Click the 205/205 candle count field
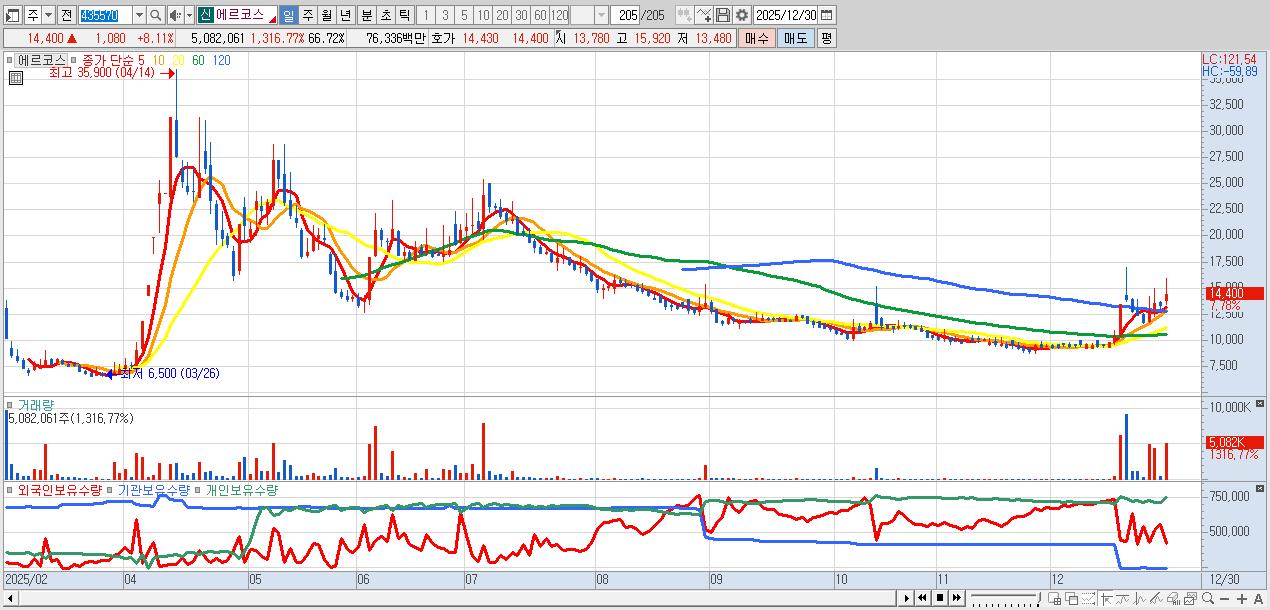Screen dimensions: 1270x610 [x=641, y=15]
